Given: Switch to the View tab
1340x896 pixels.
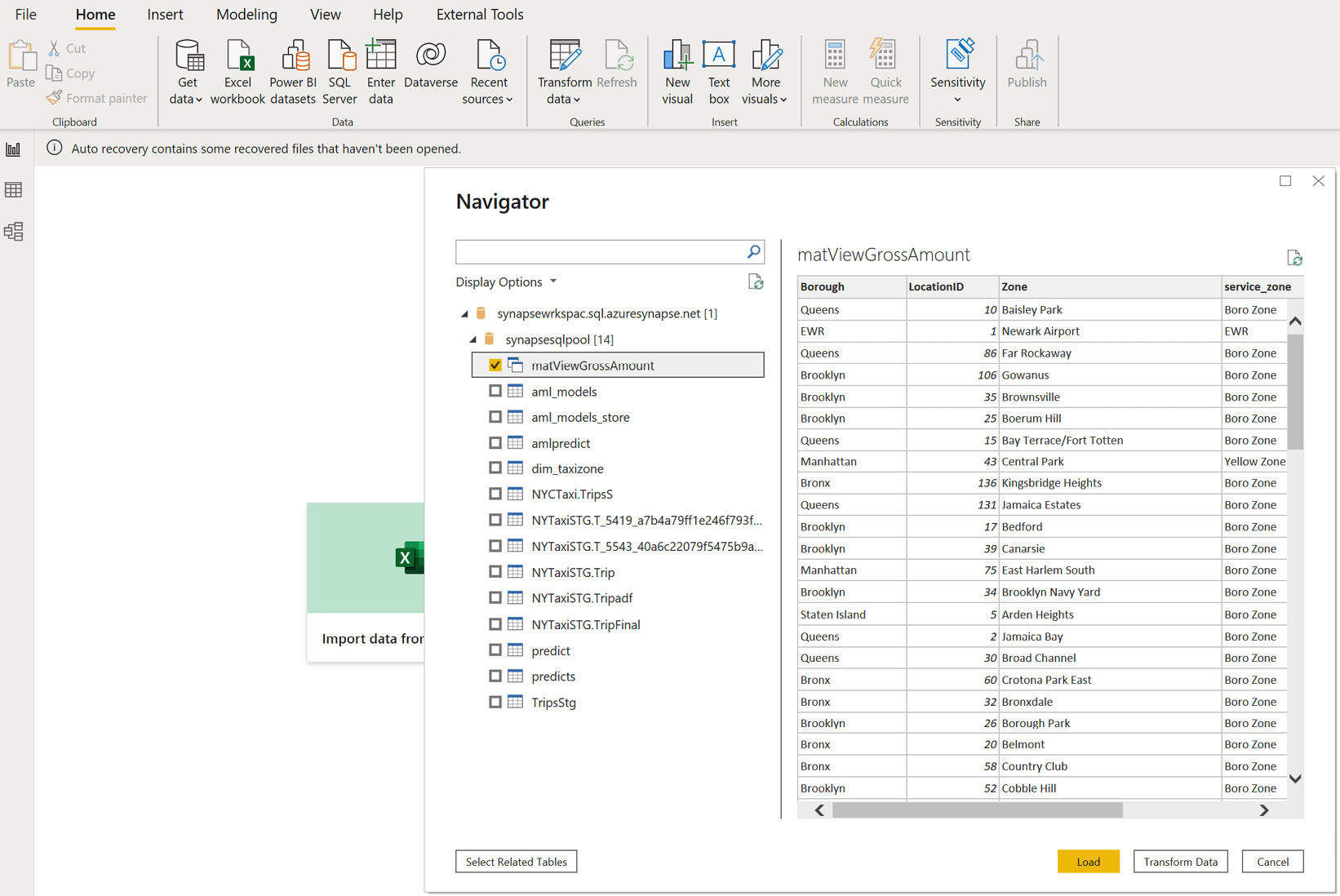Looking at the screenshot, I should tap(326, 15).
